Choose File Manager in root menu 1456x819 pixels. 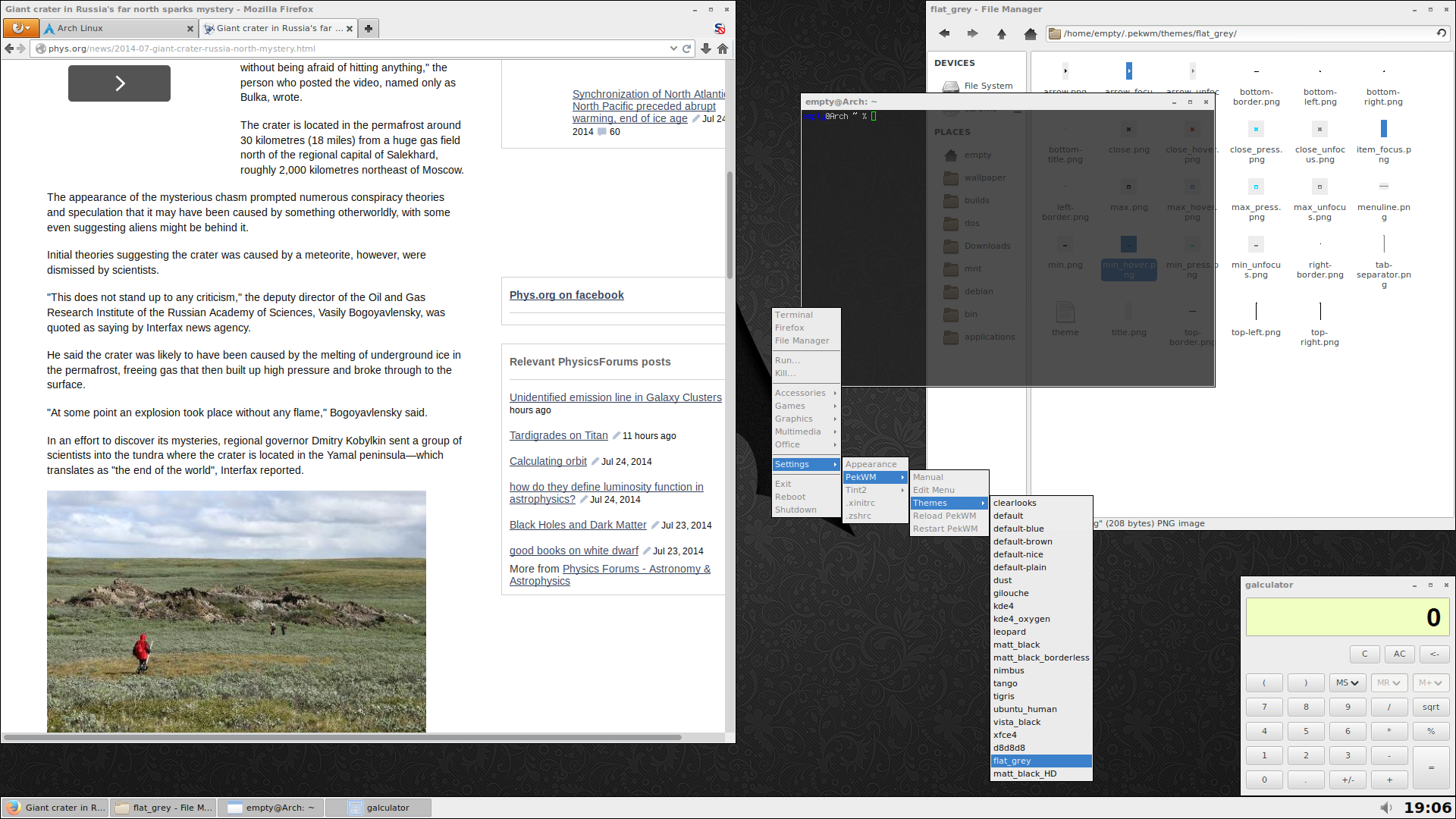pyautogui.click(x=806, y=340)
